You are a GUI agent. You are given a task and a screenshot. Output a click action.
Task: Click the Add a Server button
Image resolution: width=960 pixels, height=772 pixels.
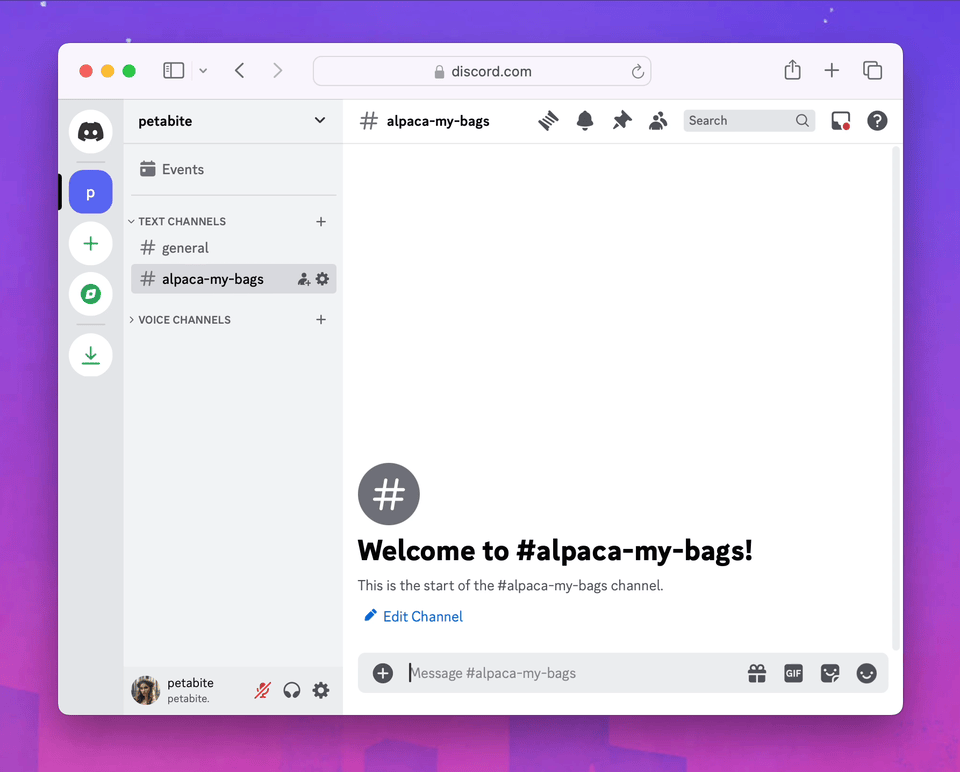tap(91, 243)
